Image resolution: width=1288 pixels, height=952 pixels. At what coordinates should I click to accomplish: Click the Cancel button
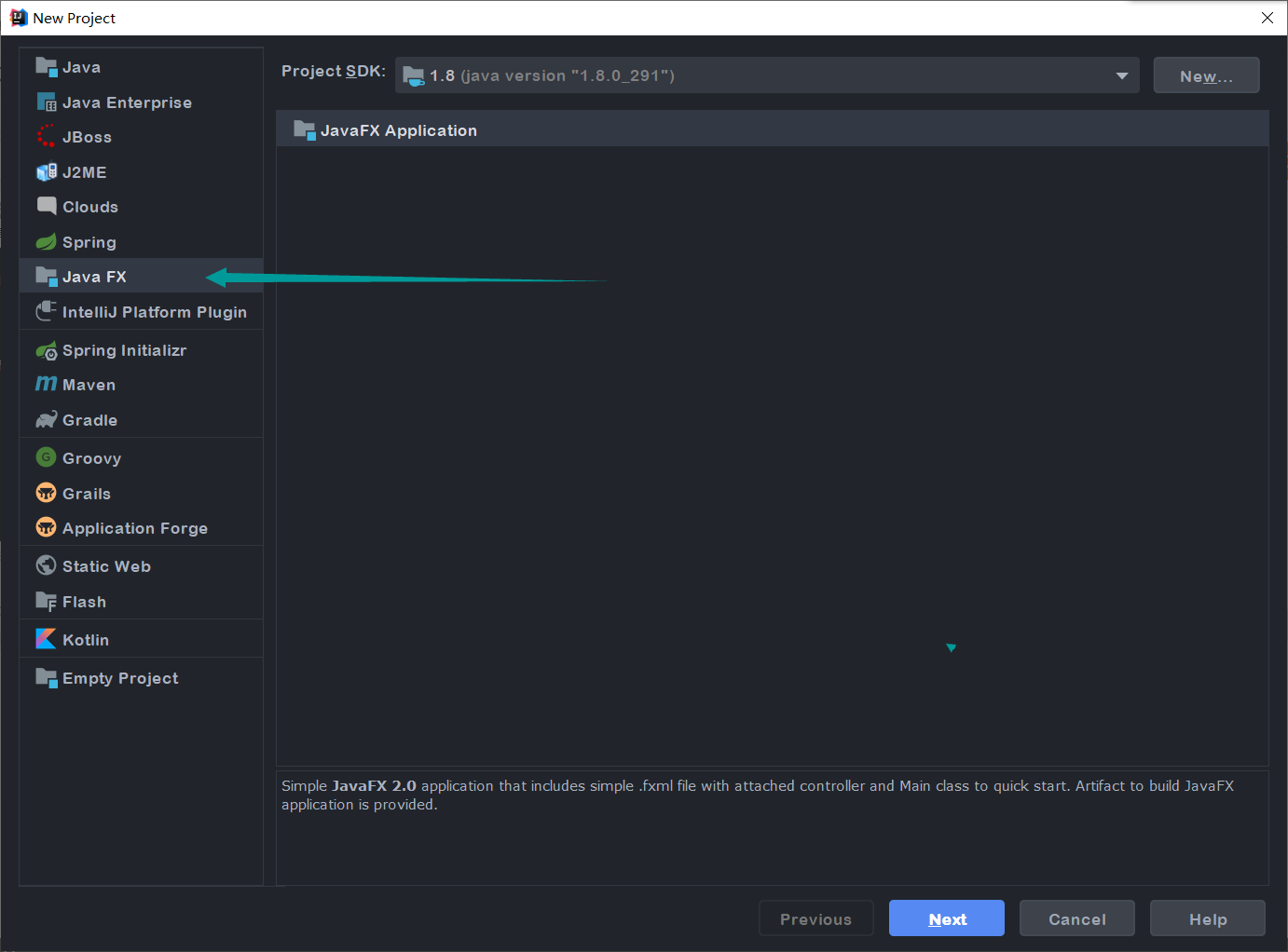click(x=1077, y=918)
